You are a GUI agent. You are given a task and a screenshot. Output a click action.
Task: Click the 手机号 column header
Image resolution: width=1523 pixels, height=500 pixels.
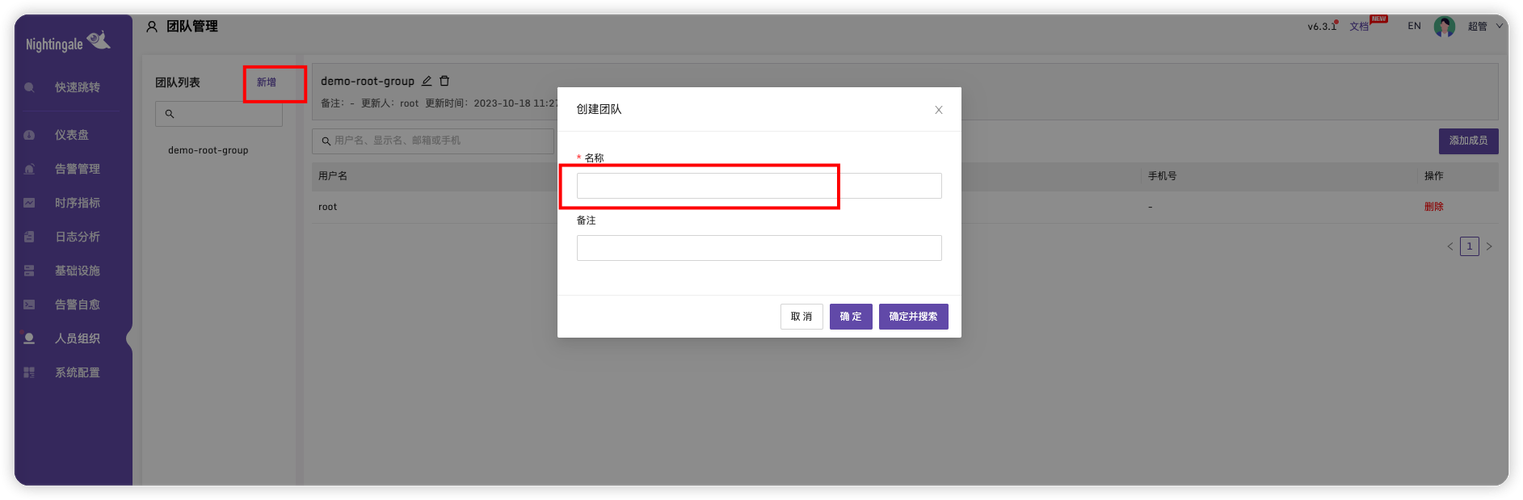point(1162,176)
